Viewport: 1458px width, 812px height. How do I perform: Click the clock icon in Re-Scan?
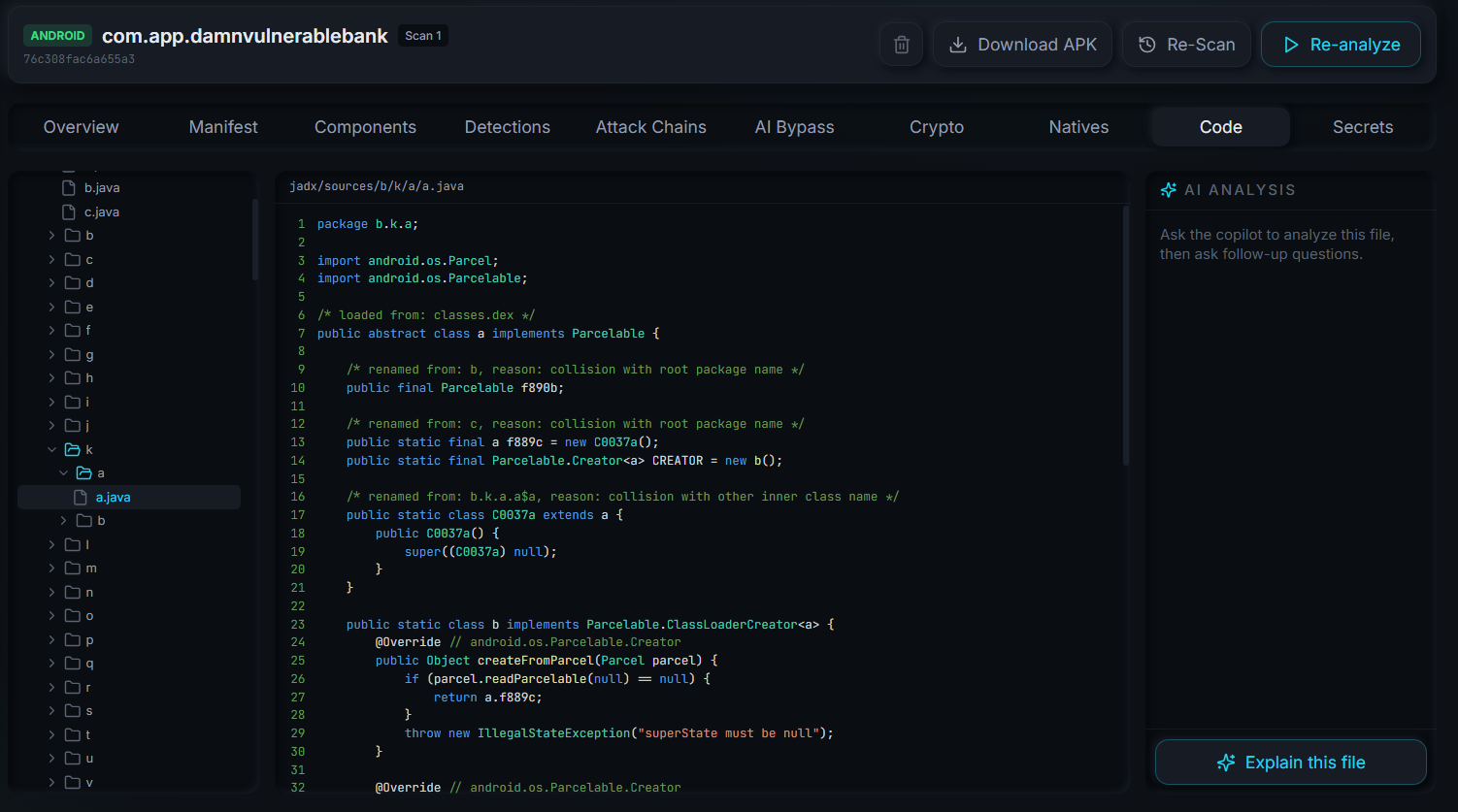(1147, 45)
